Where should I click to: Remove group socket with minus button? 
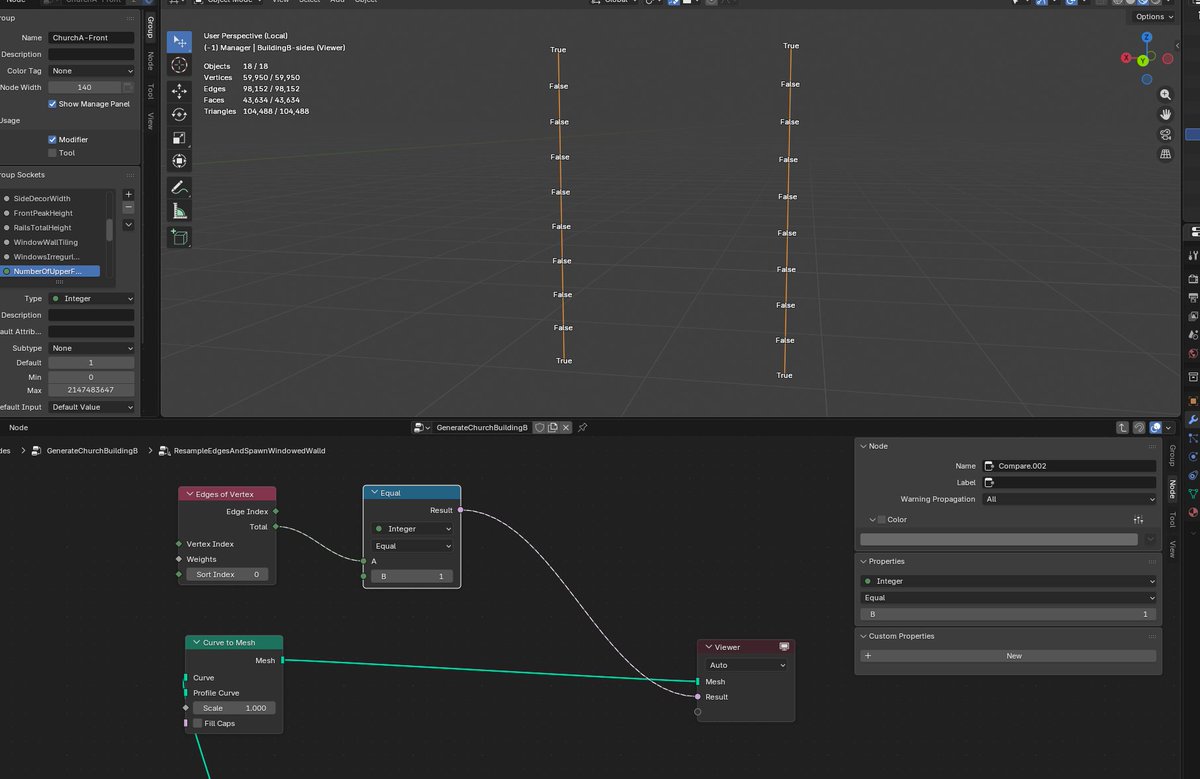(x=128, y=207)
